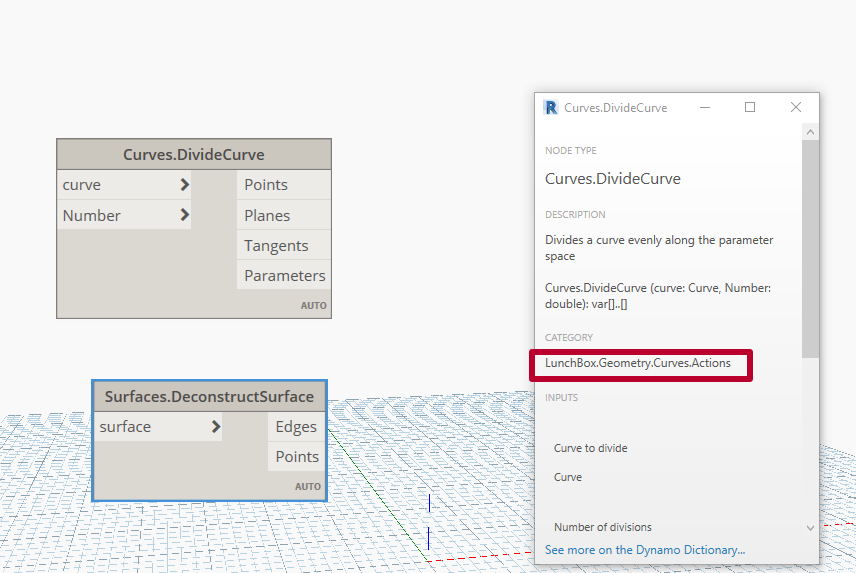This screenshot has height=573, width=856.
Task: Maximize the Curves.DivideCurve help window
Action: [750, 108]
